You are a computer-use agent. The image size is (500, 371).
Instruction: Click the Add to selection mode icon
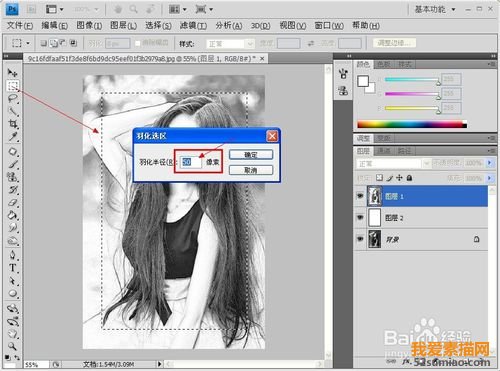click(x=54, y=43)
